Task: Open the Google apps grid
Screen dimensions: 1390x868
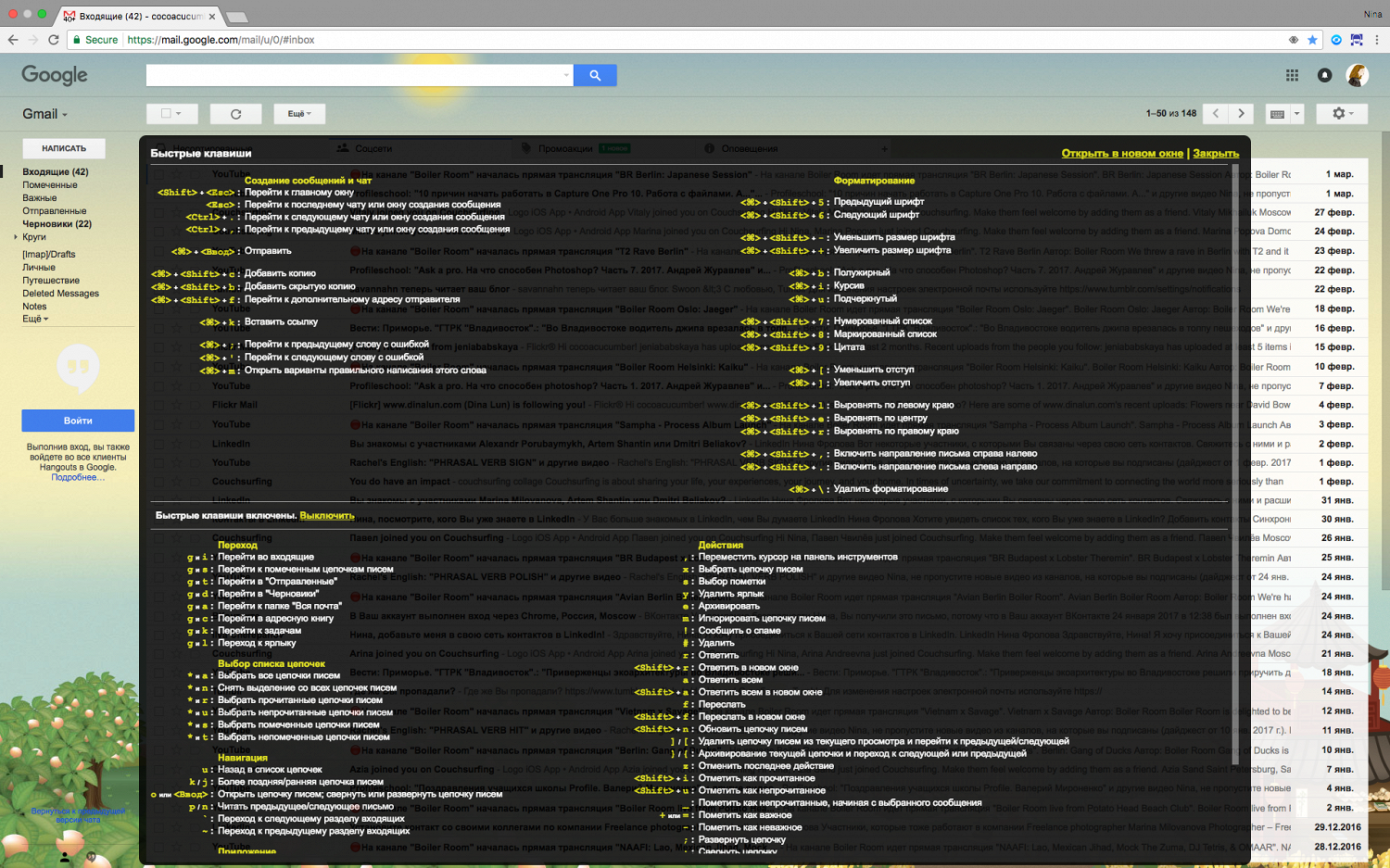Action: pos(1292,75)
